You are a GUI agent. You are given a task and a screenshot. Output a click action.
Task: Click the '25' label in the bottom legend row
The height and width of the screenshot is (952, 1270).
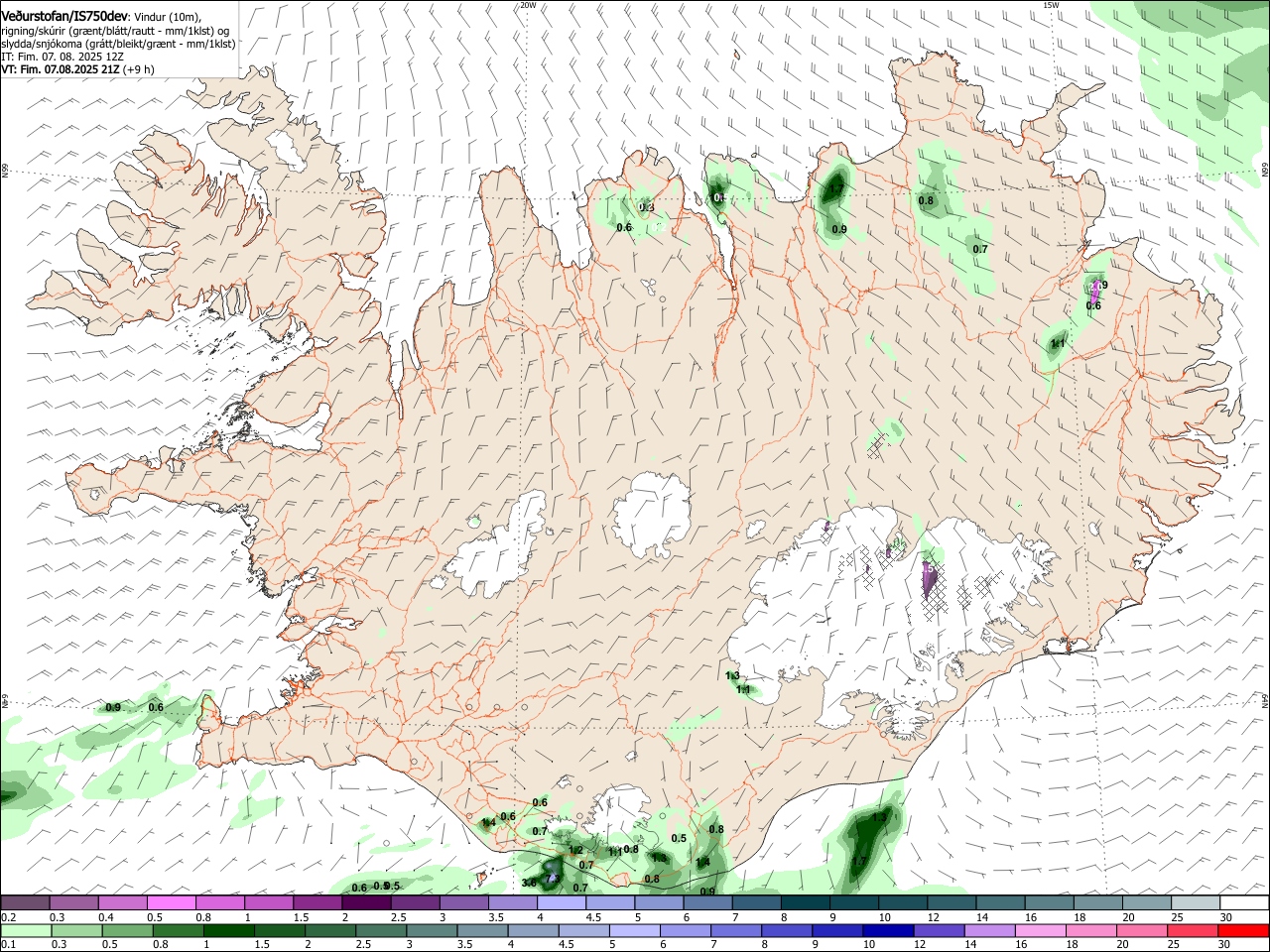pyautogui.click(x=1175, y=945)
